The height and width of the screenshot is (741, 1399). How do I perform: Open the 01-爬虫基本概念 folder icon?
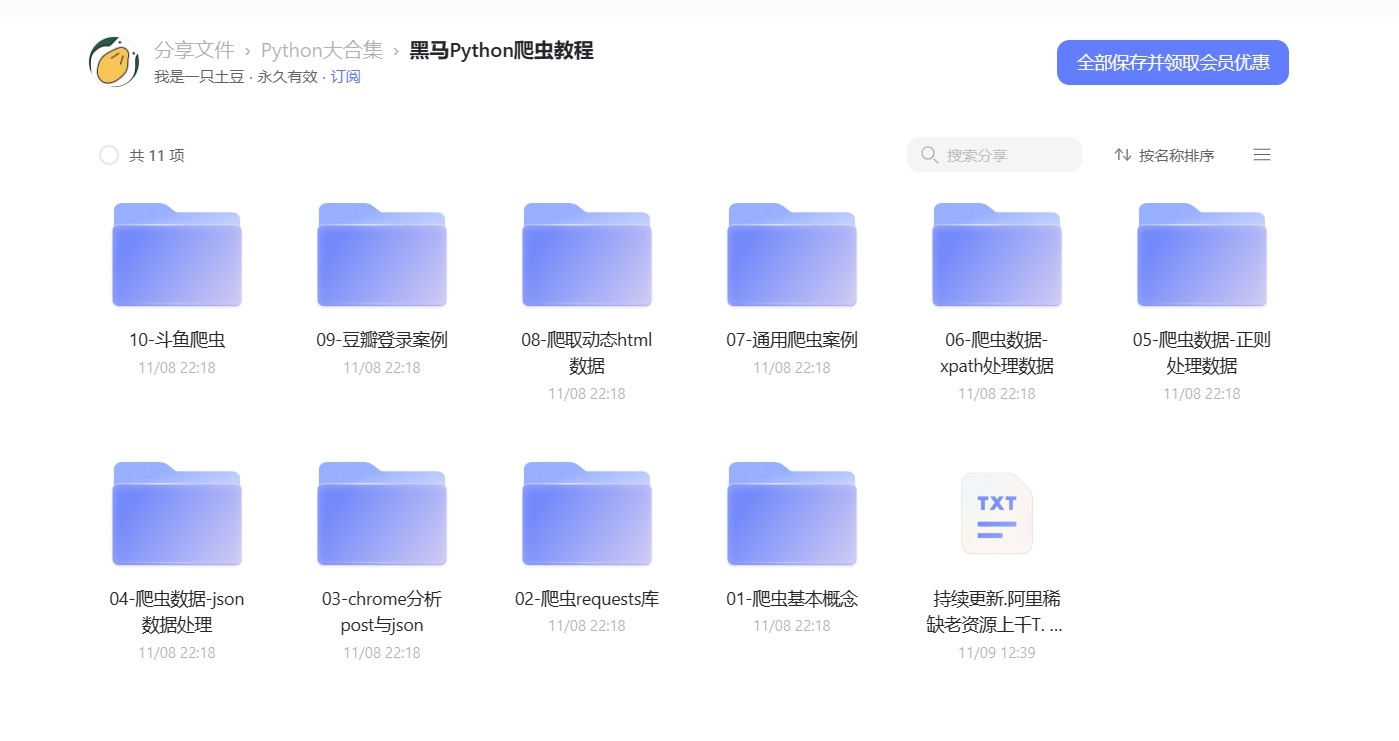[x=792, y=514]
